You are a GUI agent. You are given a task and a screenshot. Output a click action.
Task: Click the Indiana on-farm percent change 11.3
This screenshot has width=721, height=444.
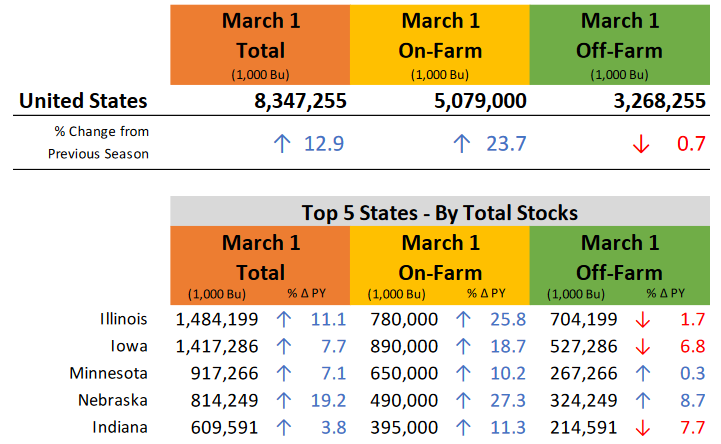tap(508, 428)
